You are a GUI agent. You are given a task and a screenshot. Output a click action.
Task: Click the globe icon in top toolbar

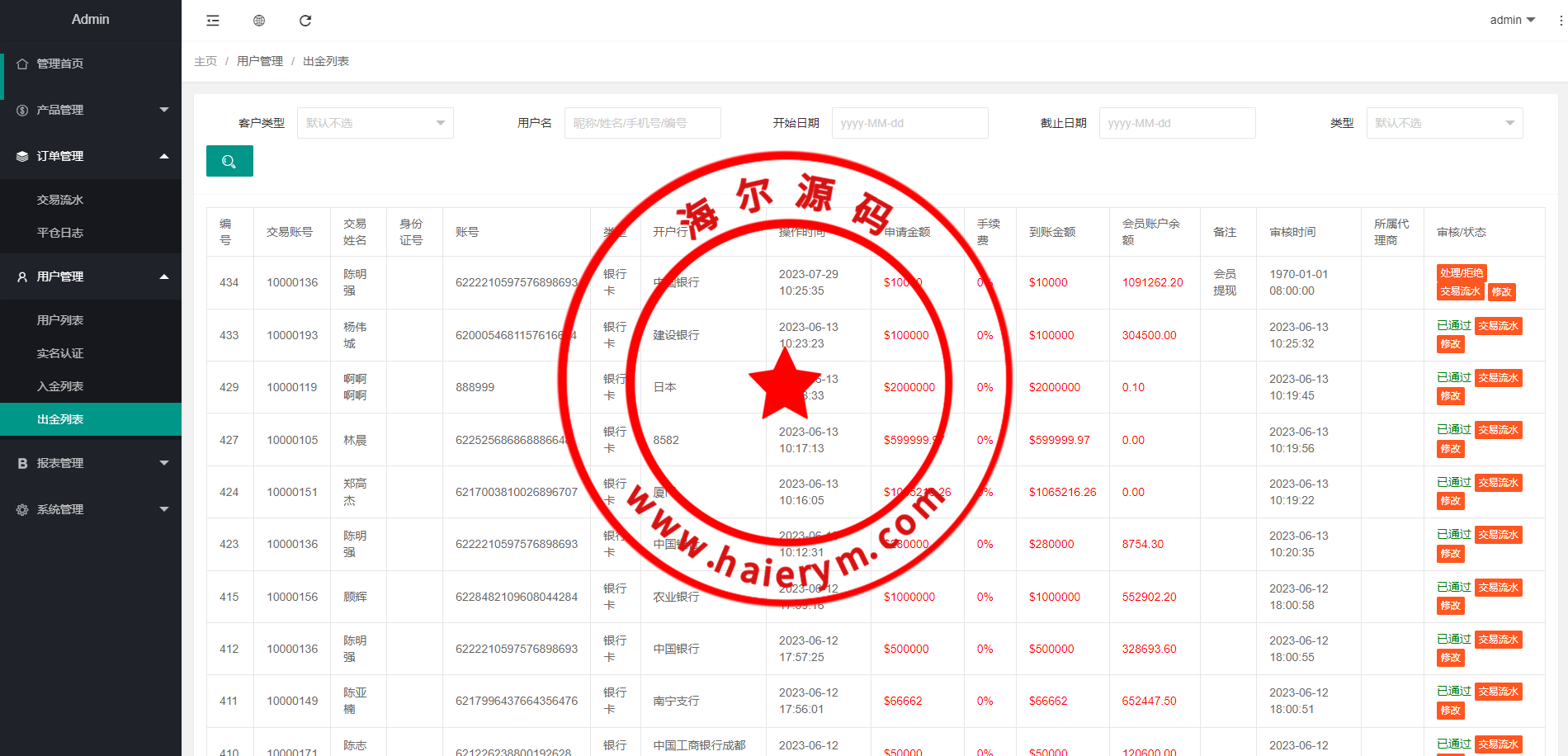(259, 21)
